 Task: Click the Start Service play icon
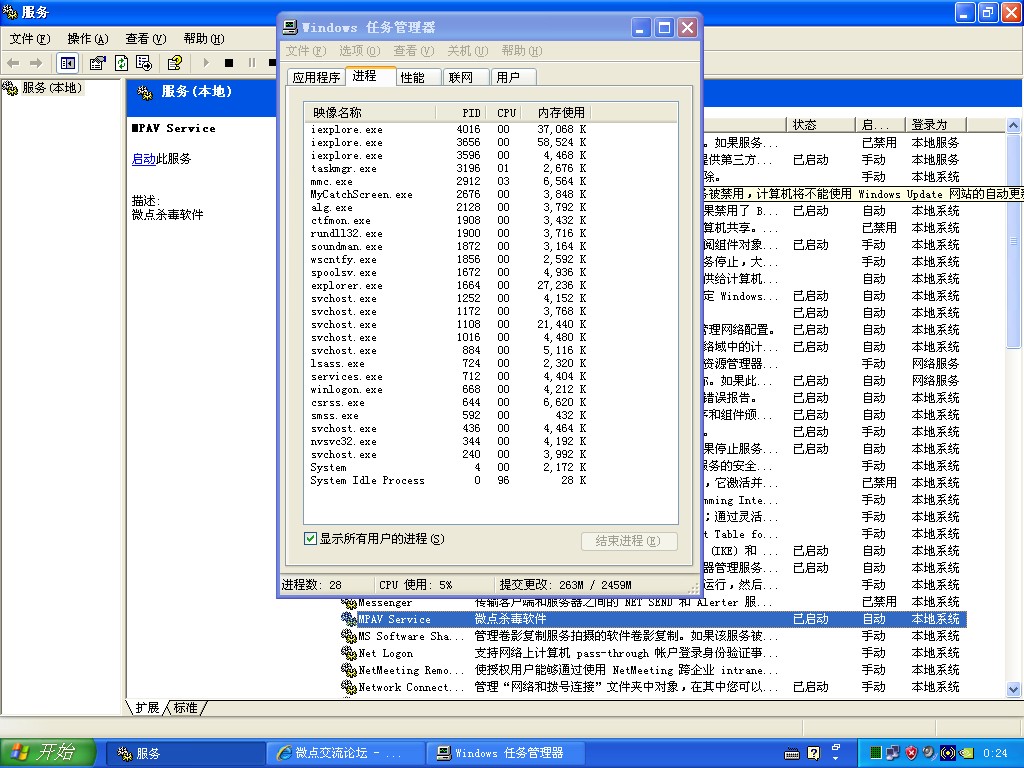(206, 63)
